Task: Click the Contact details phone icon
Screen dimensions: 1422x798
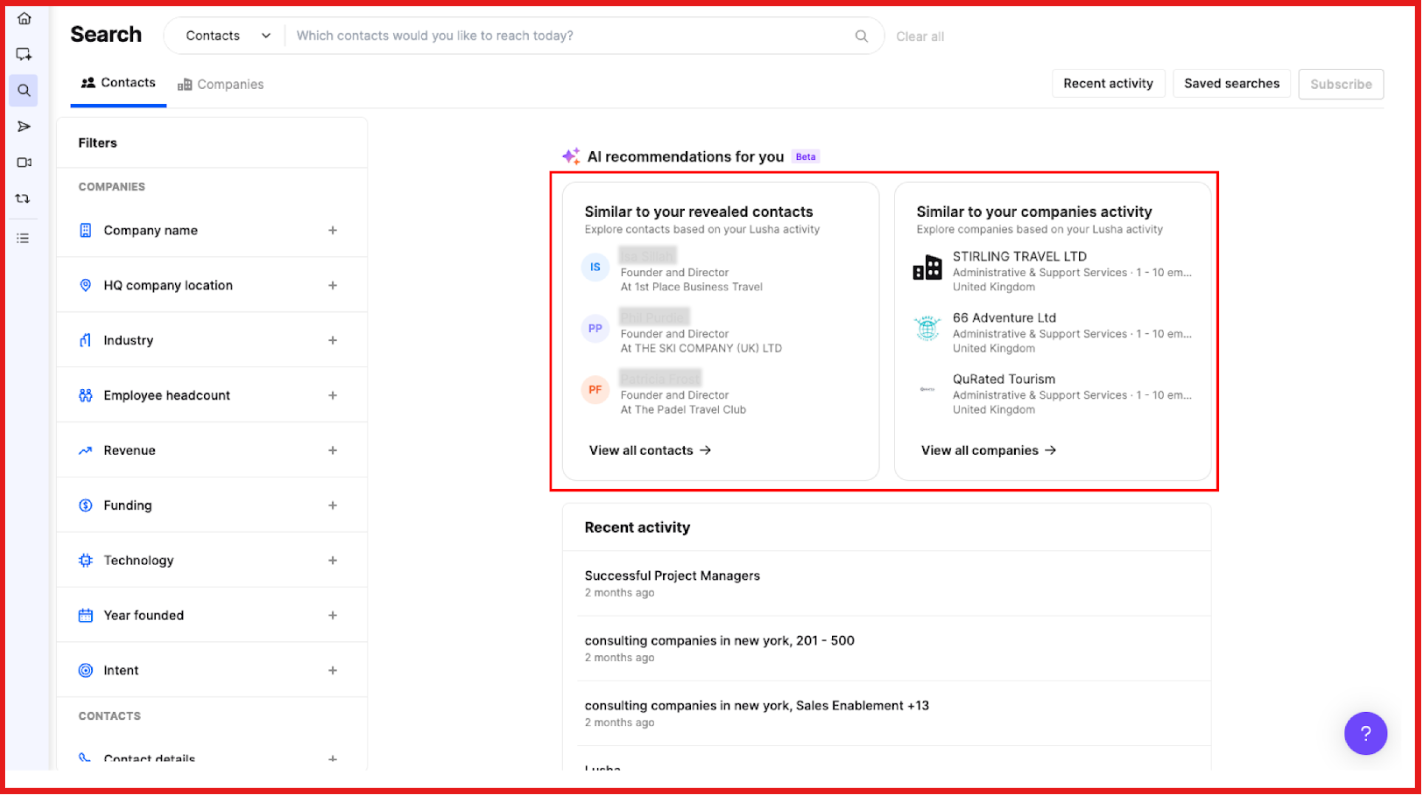Action: [x=85, y=760]
